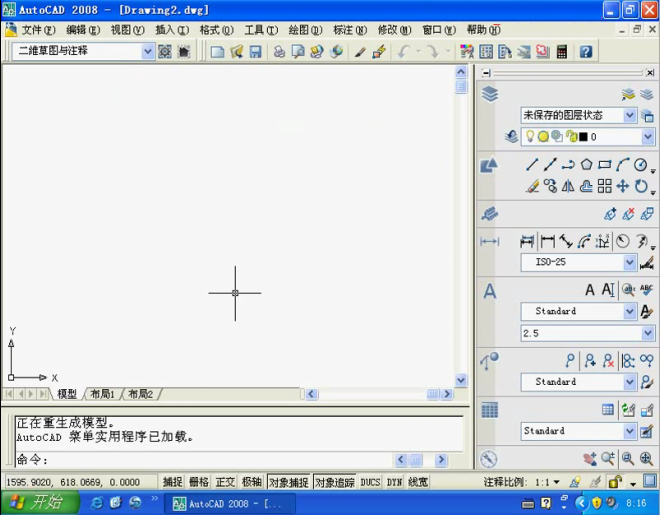The height and width of the screenshot is (515, 660).
Task: Click the Insert Table icon
Action: click(x=607, y=409)
